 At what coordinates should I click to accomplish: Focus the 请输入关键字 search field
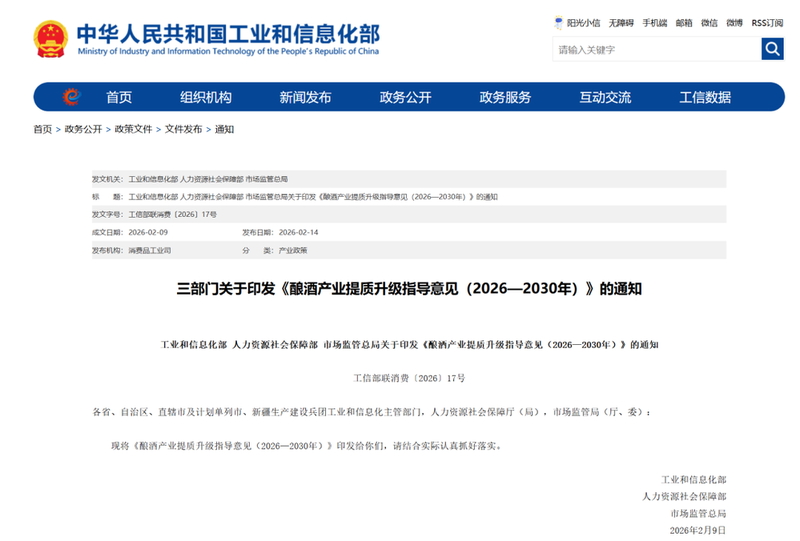657,50
